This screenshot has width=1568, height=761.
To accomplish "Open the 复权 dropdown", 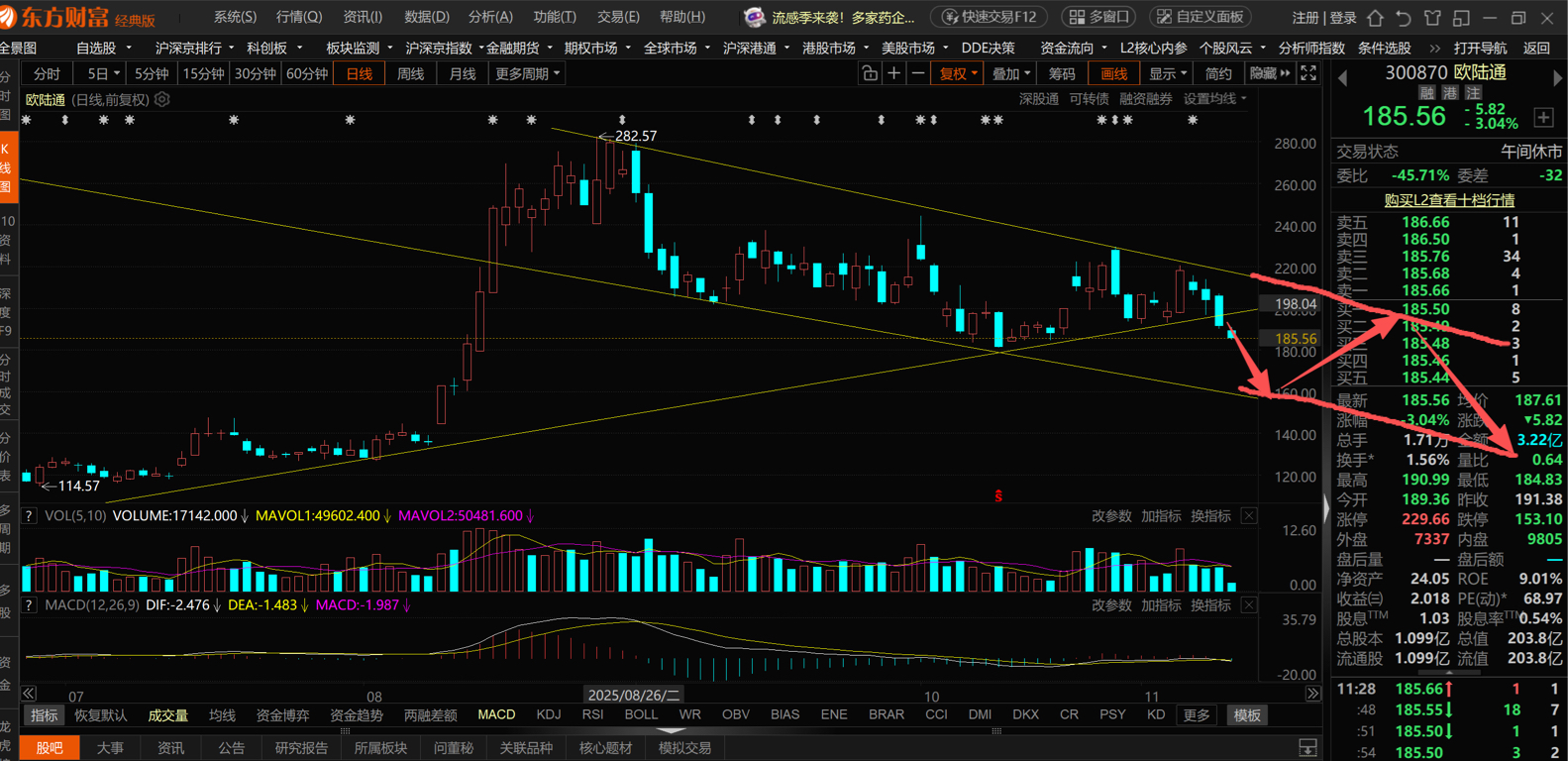I will tap(958, 74).
